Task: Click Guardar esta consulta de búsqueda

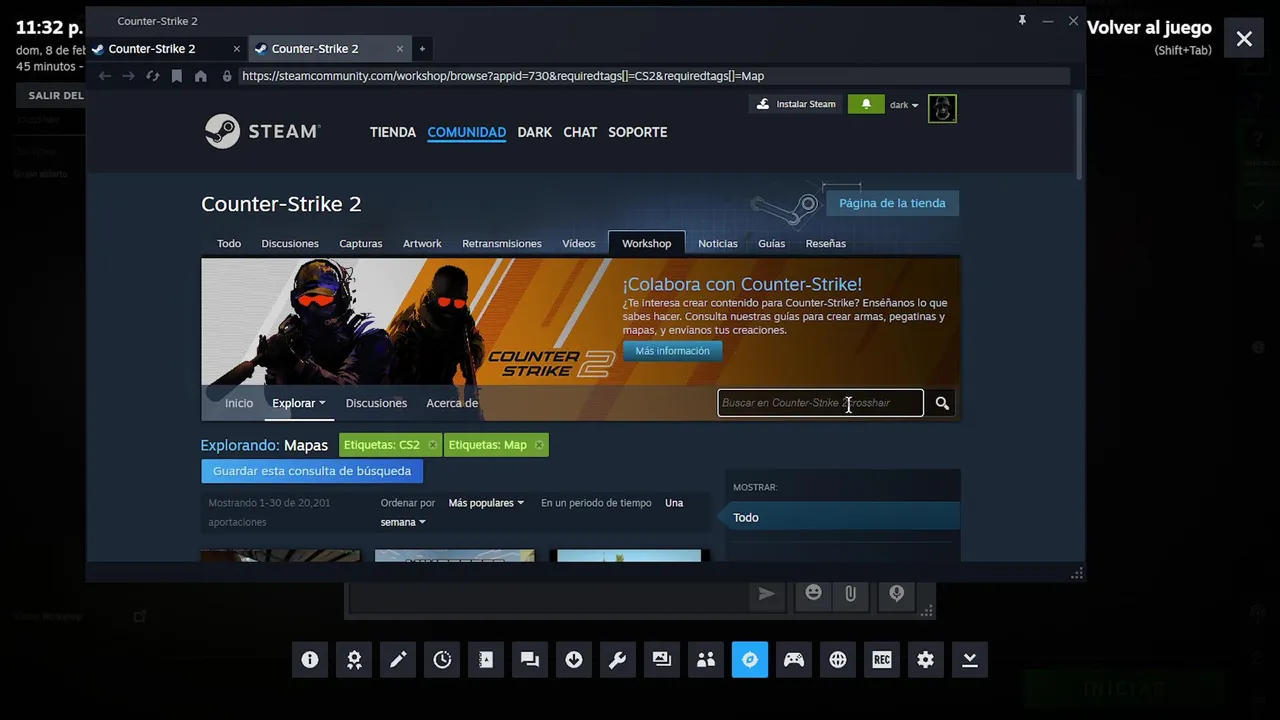Action: (312, 471)
